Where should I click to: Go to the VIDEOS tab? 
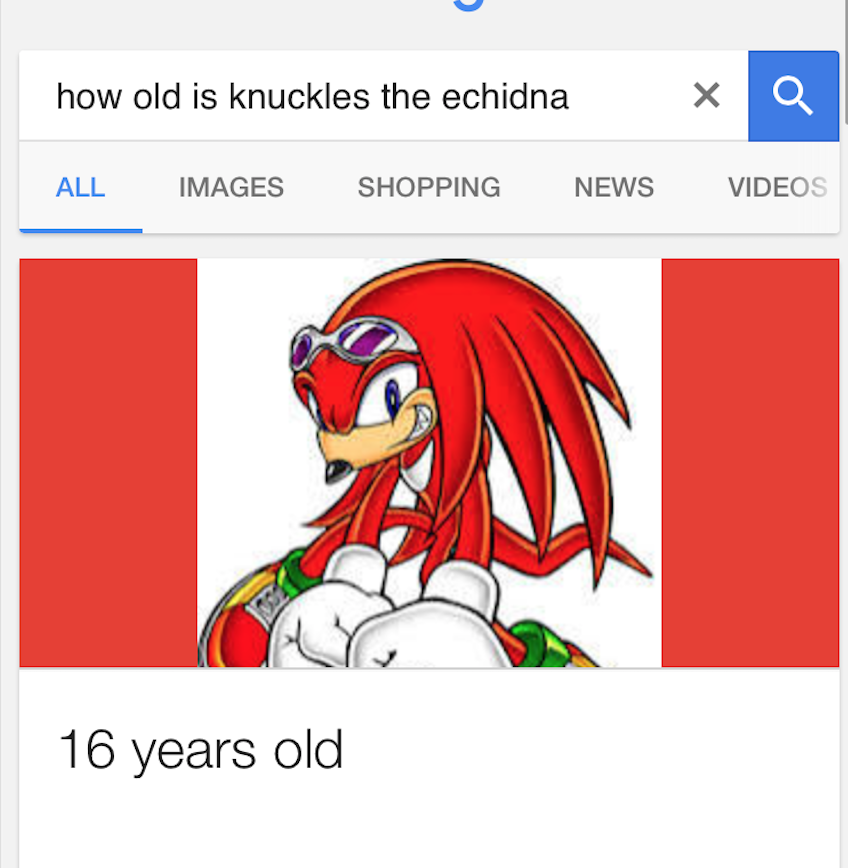pos(777,187)
